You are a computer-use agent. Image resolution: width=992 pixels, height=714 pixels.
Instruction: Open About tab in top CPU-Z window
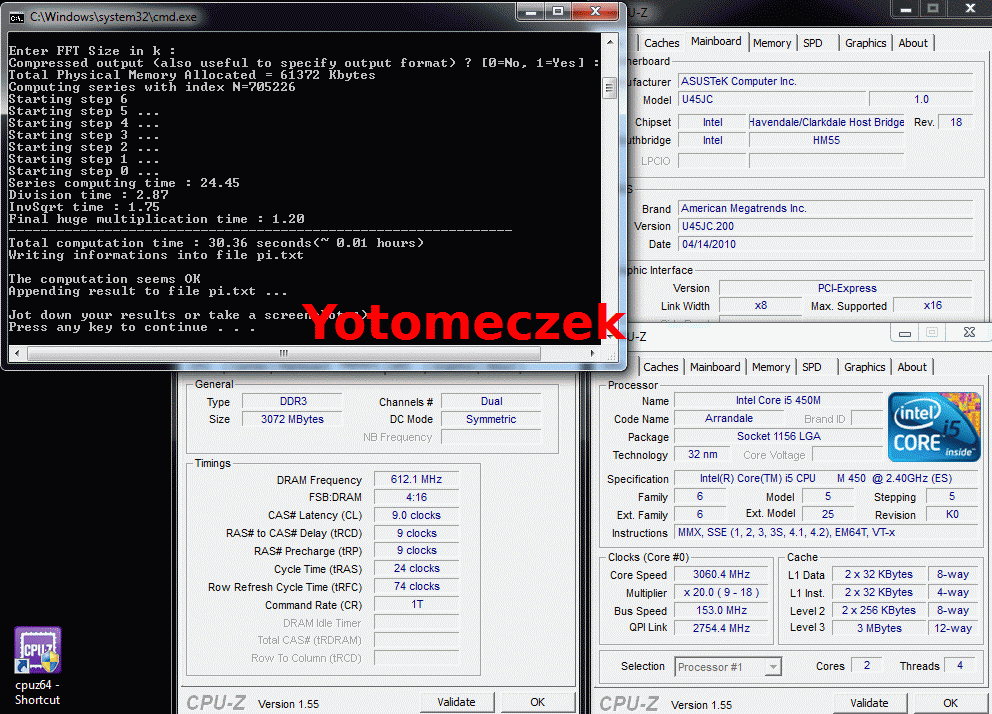(x=913, y=43)
